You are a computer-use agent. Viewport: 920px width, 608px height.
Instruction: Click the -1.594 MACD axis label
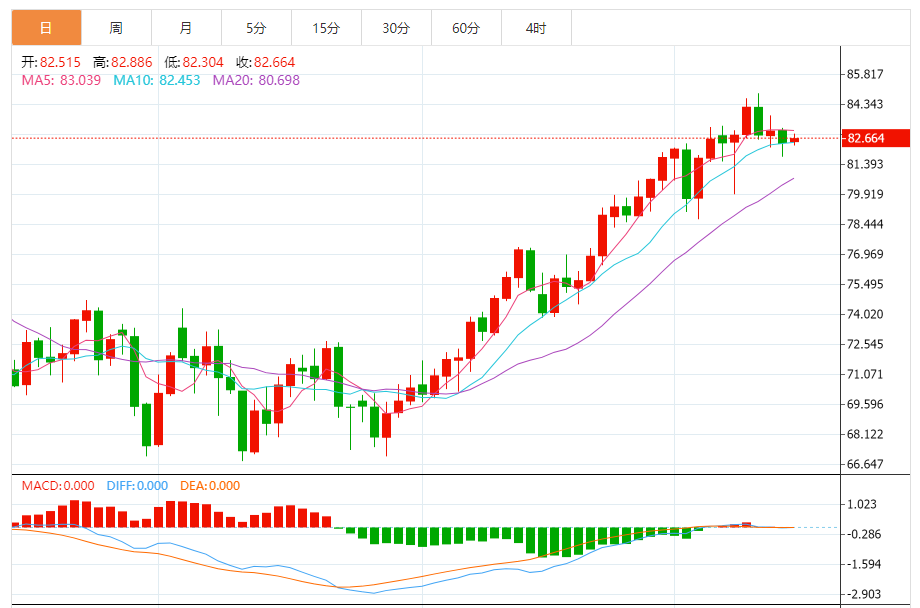point(862,564)
